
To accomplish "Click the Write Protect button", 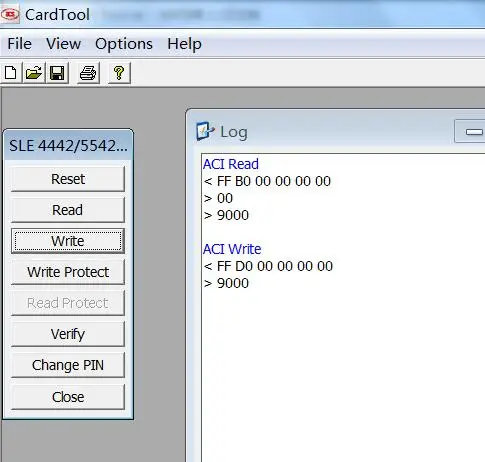I will click(68, 272).
